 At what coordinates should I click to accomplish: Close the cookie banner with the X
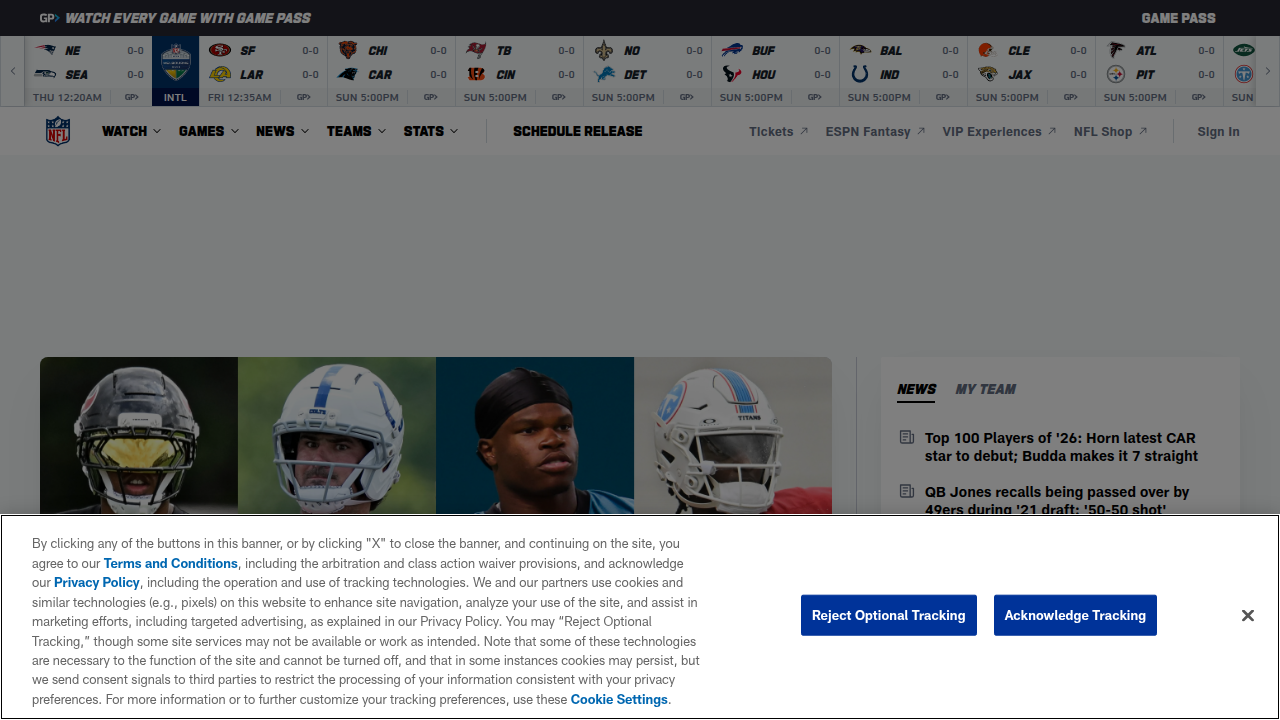click(x=1248, y=616)
